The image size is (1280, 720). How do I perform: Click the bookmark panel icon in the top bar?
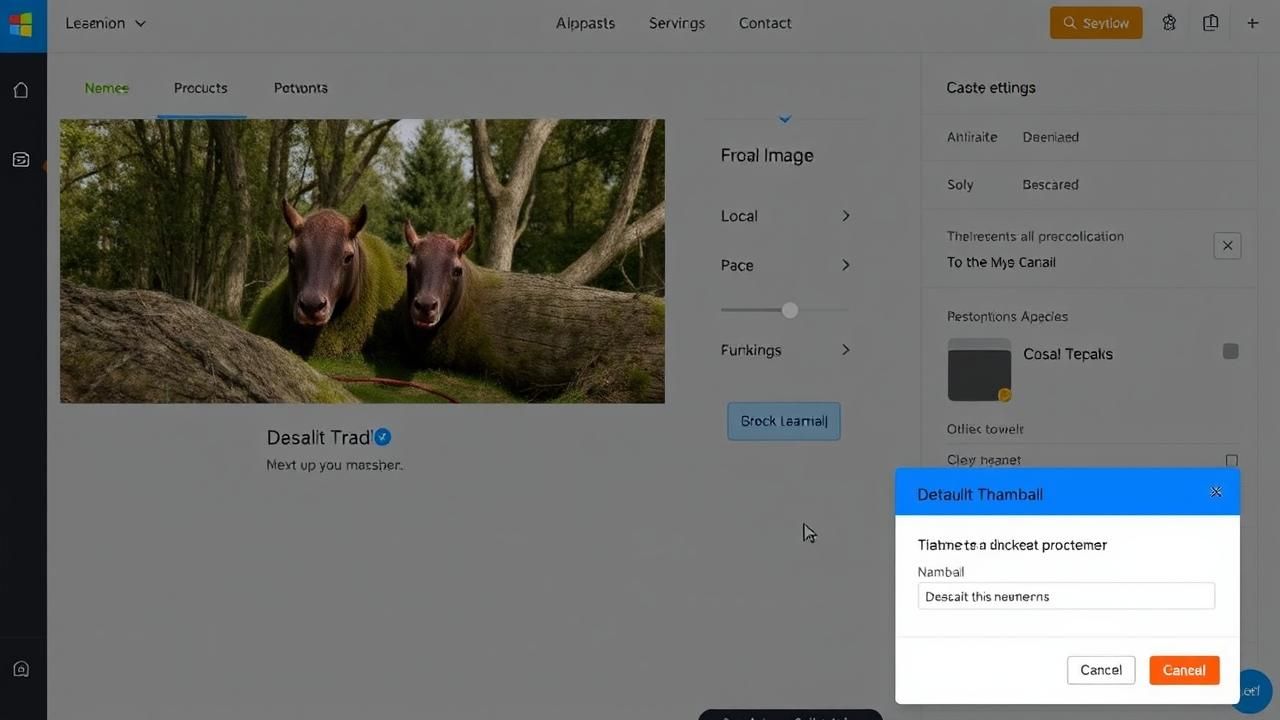[x=1210, y=23]
